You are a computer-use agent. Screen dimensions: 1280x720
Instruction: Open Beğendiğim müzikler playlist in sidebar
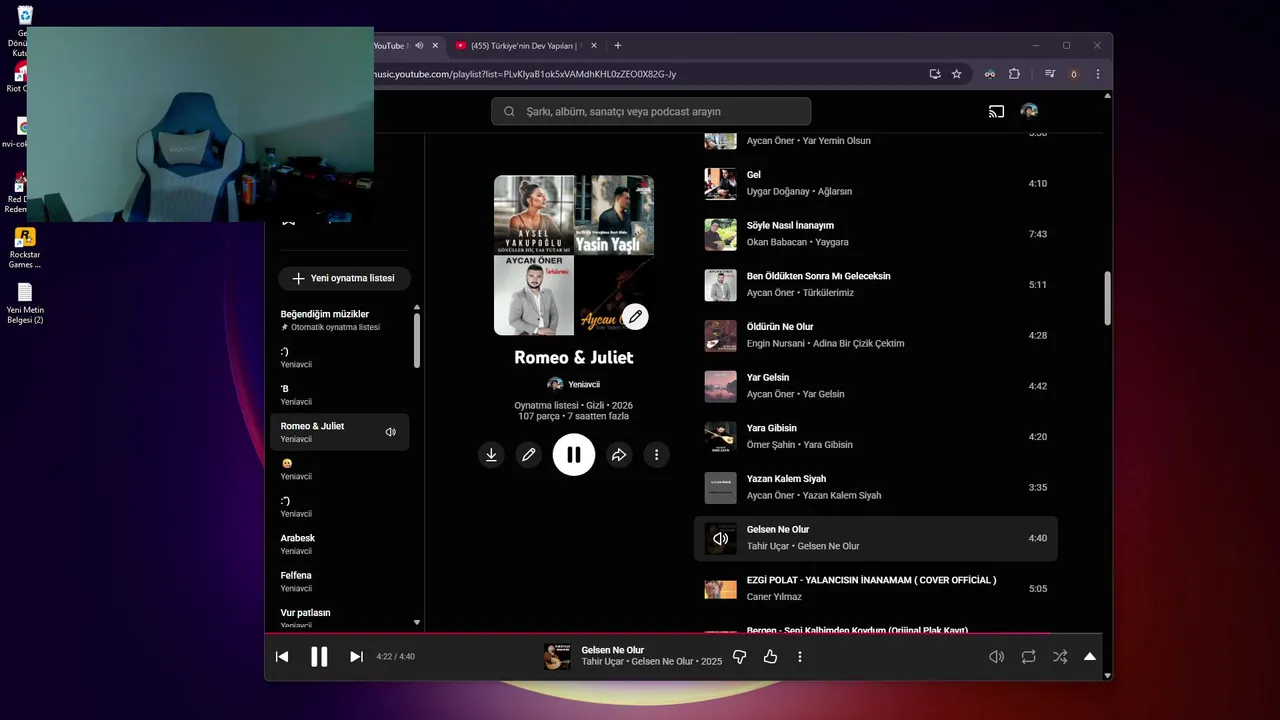click(x=339, y=320)
